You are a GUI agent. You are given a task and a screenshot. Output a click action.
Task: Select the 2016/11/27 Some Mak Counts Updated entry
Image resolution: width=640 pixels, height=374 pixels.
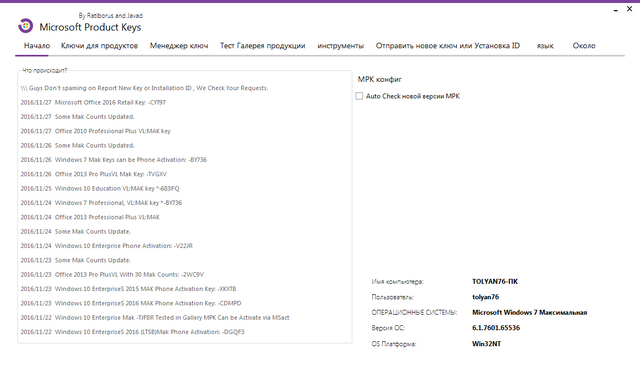coord(78,117)
